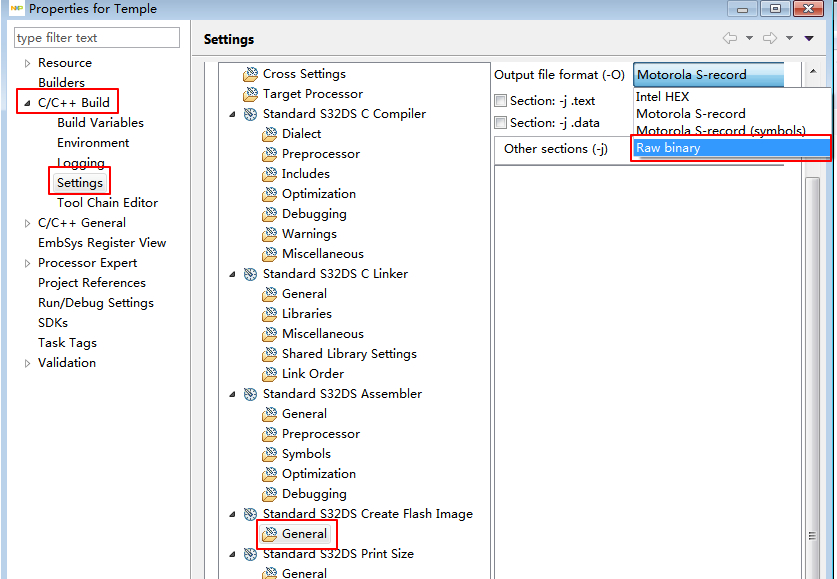Click icon beside linker Miscellaneous

click(x=270, y=334)
